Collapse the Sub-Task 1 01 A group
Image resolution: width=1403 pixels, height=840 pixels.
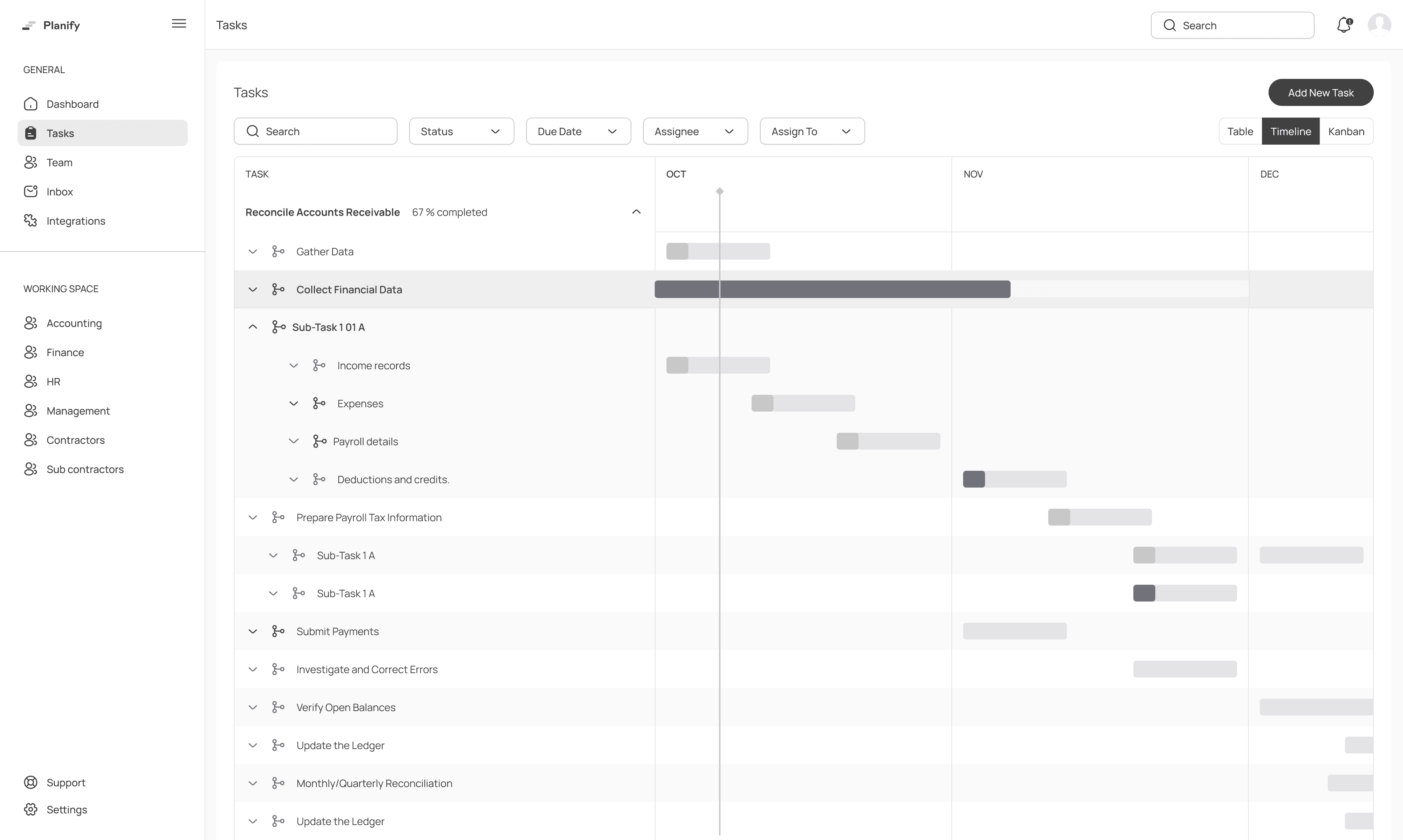click(x=253, y=327)
